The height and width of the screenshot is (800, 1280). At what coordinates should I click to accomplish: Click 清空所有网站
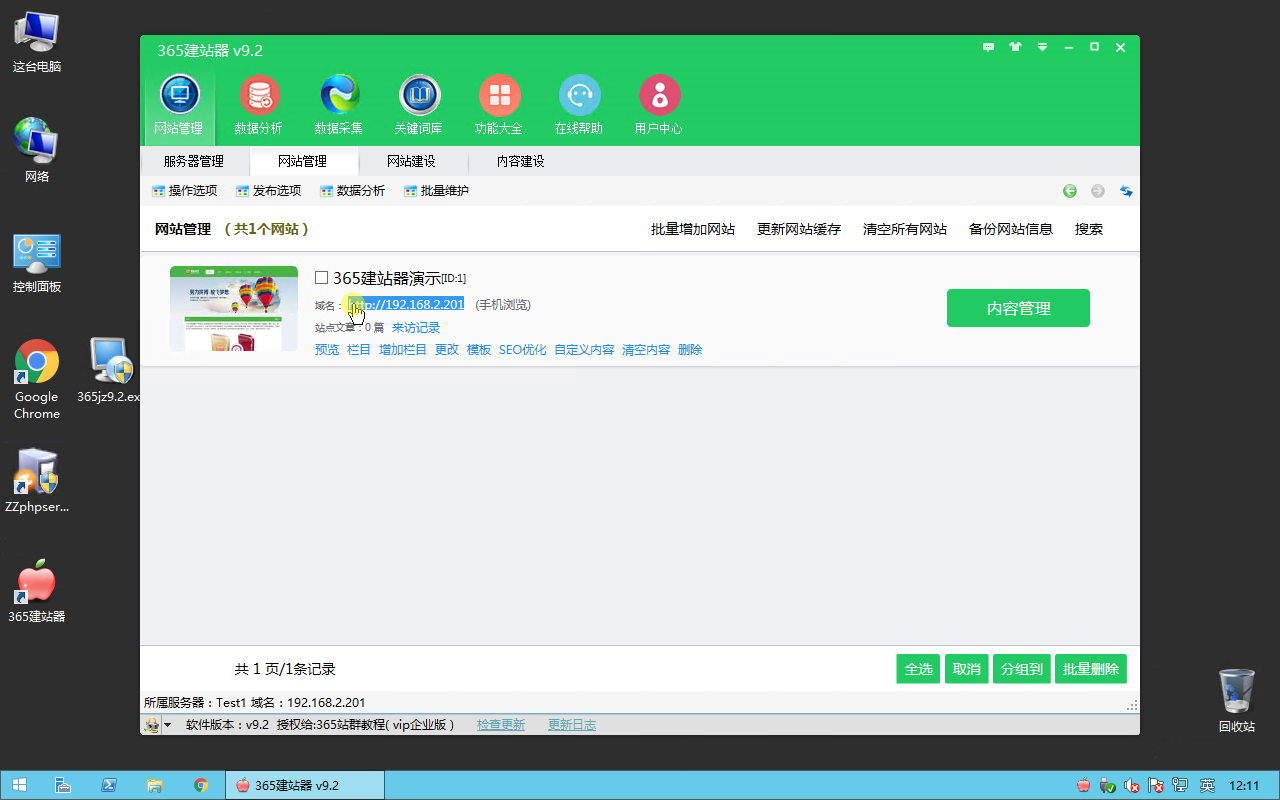point(905,229)
